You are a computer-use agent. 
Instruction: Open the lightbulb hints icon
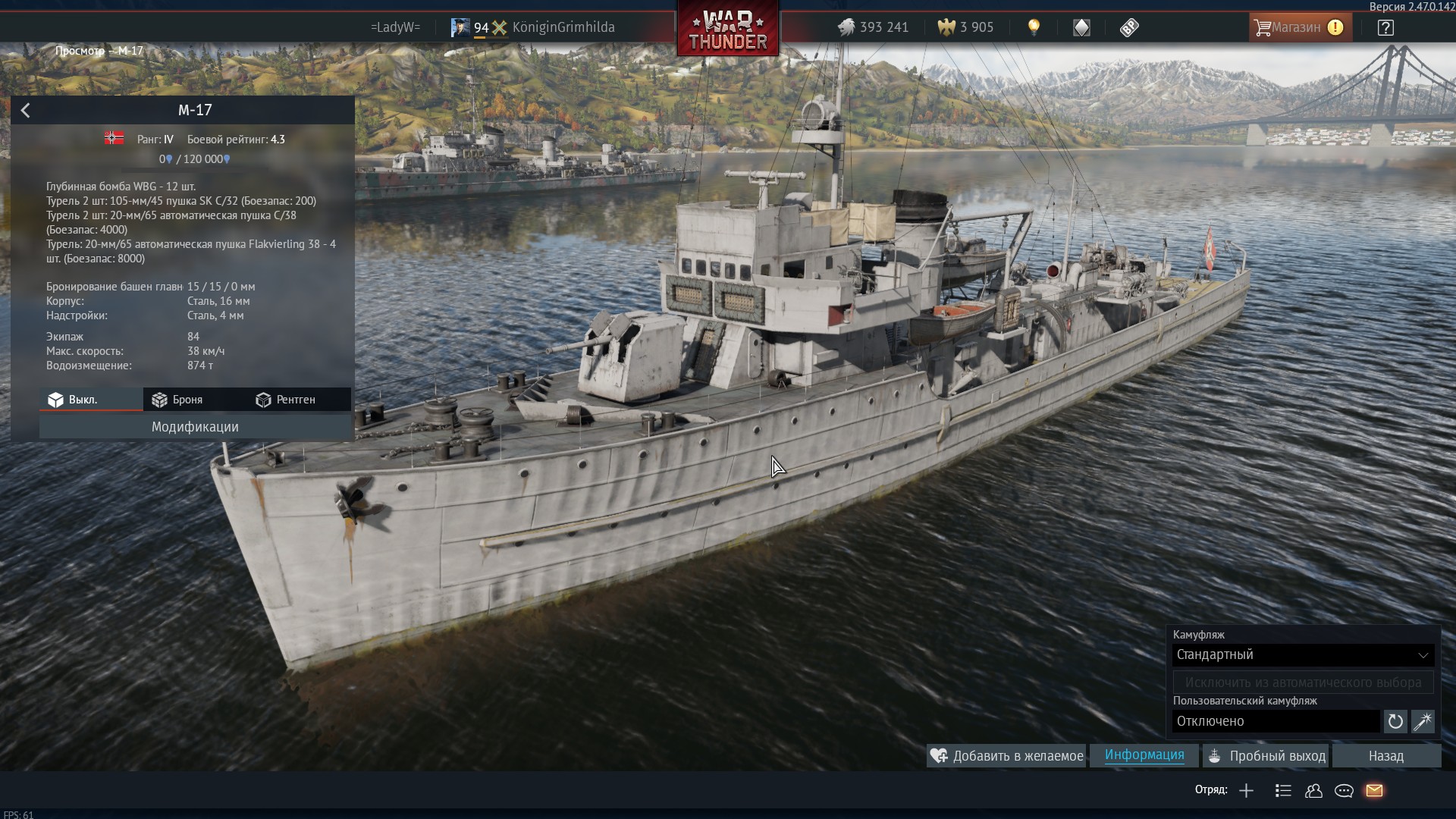click(x=1034, y=27)
